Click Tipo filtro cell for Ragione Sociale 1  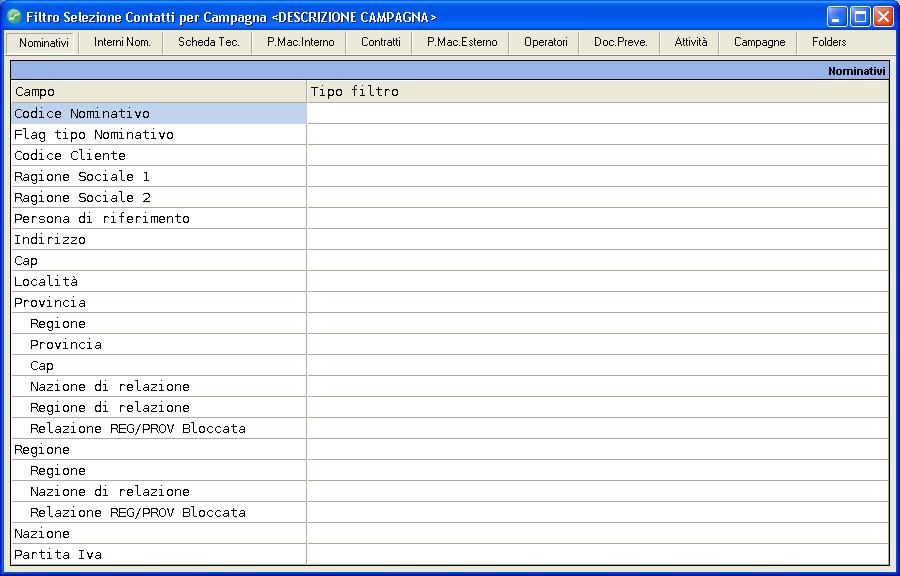point(598,177)
